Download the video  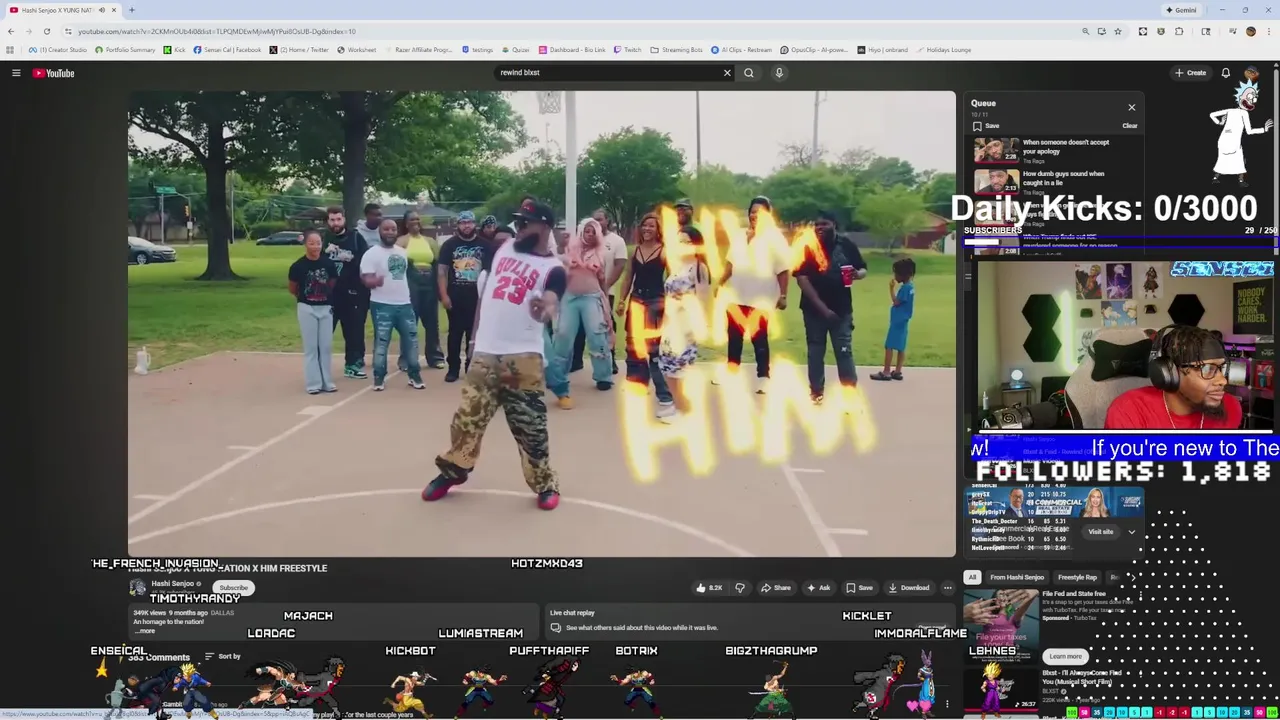click(909, 588)
